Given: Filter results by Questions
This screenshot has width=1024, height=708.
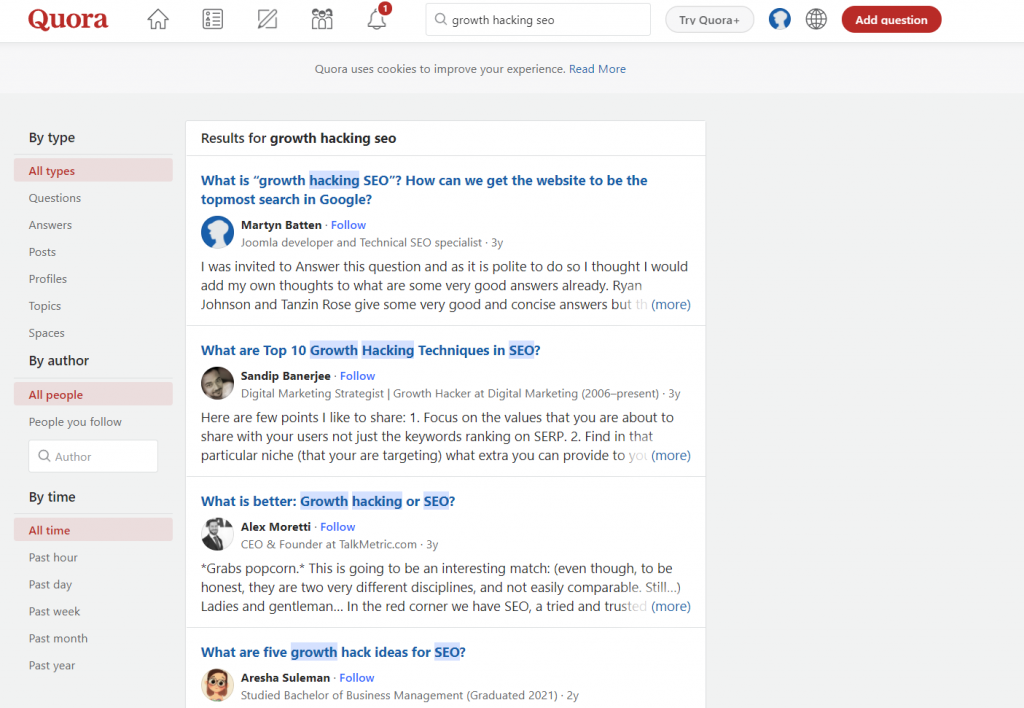Looking at the screenshot, I should click(55, 198).
